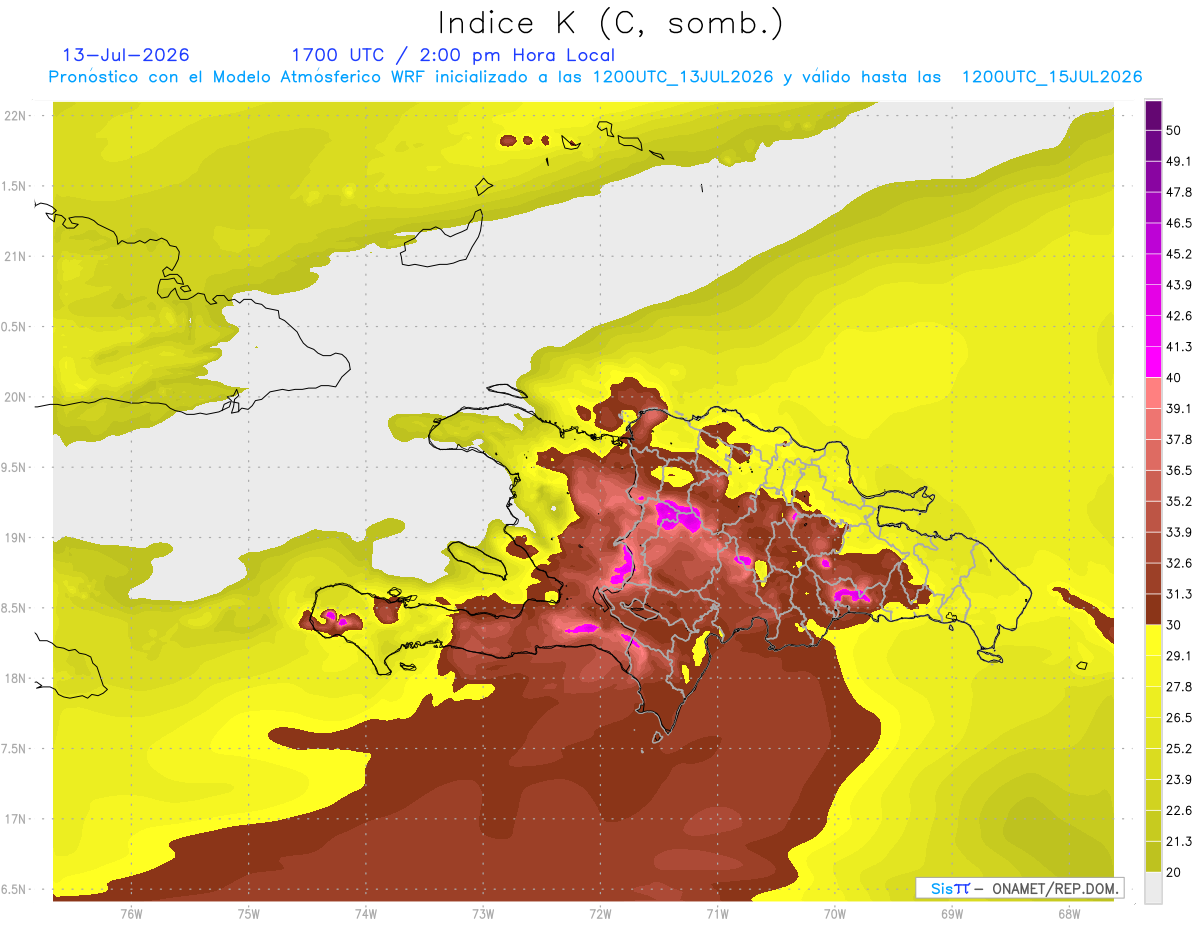Click colorbar value "37.8"
The image size is (1200, 927).
coord(1179,439)
